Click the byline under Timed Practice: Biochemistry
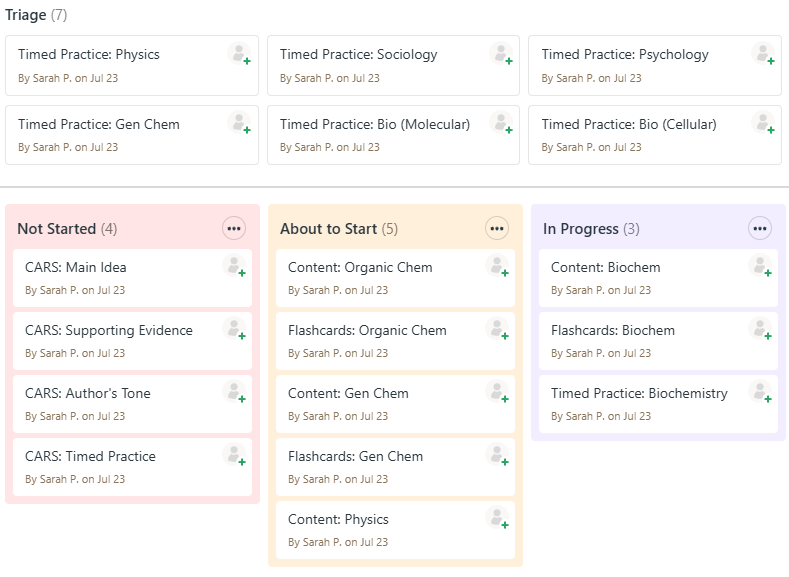This screenshot has height=577, width=789. (601, 417)
